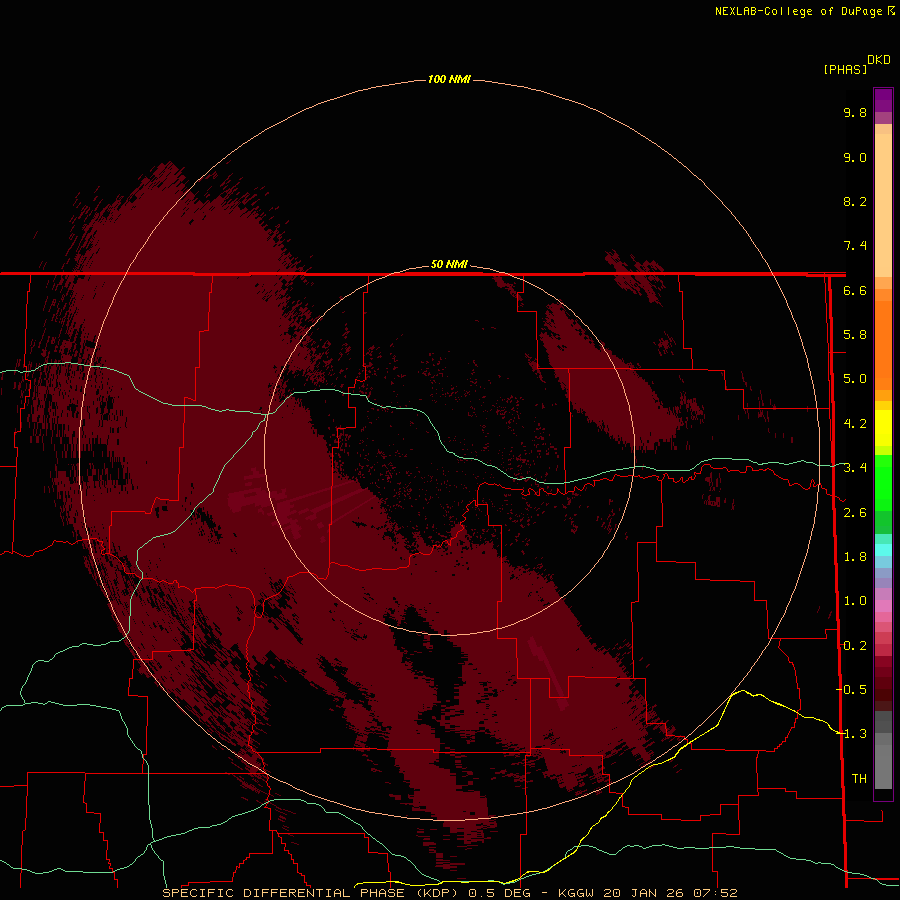Click the 9.0 value on the color scale
Image resolution: width=900 pixels, height=900 pixels.
coord(855,157)
